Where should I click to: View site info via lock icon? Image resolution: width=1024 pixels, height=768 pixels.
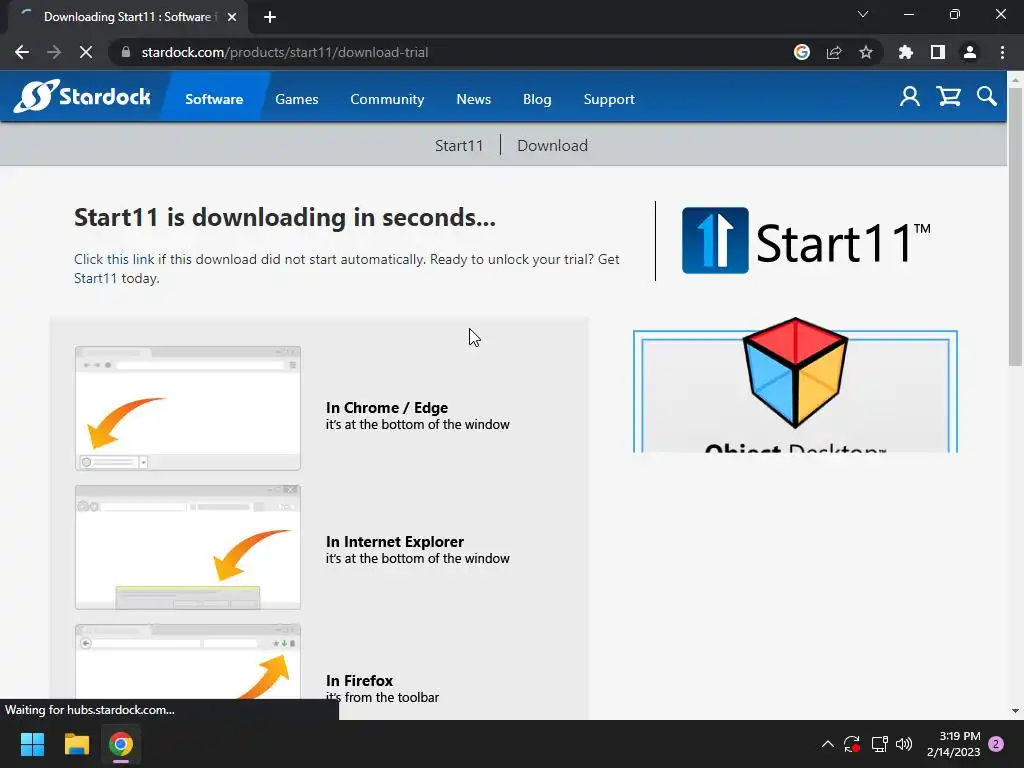(x=126, y=52)
